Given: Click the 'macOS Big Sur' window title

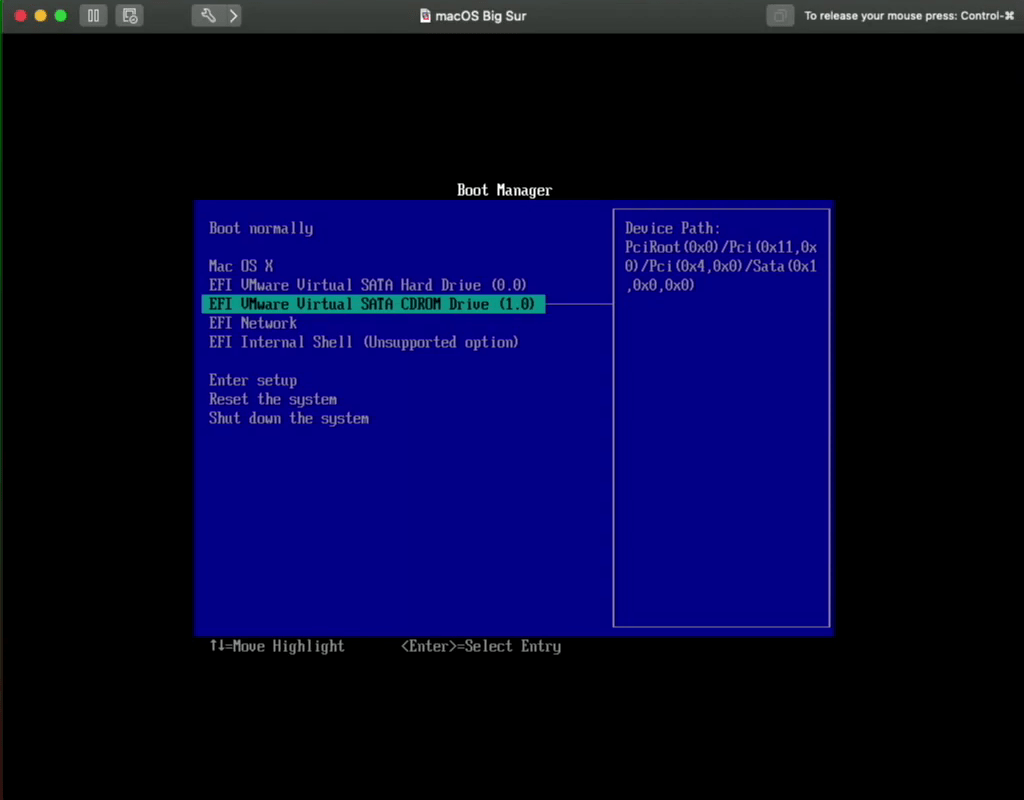Looking at the screenshot, I should [481, 16].
